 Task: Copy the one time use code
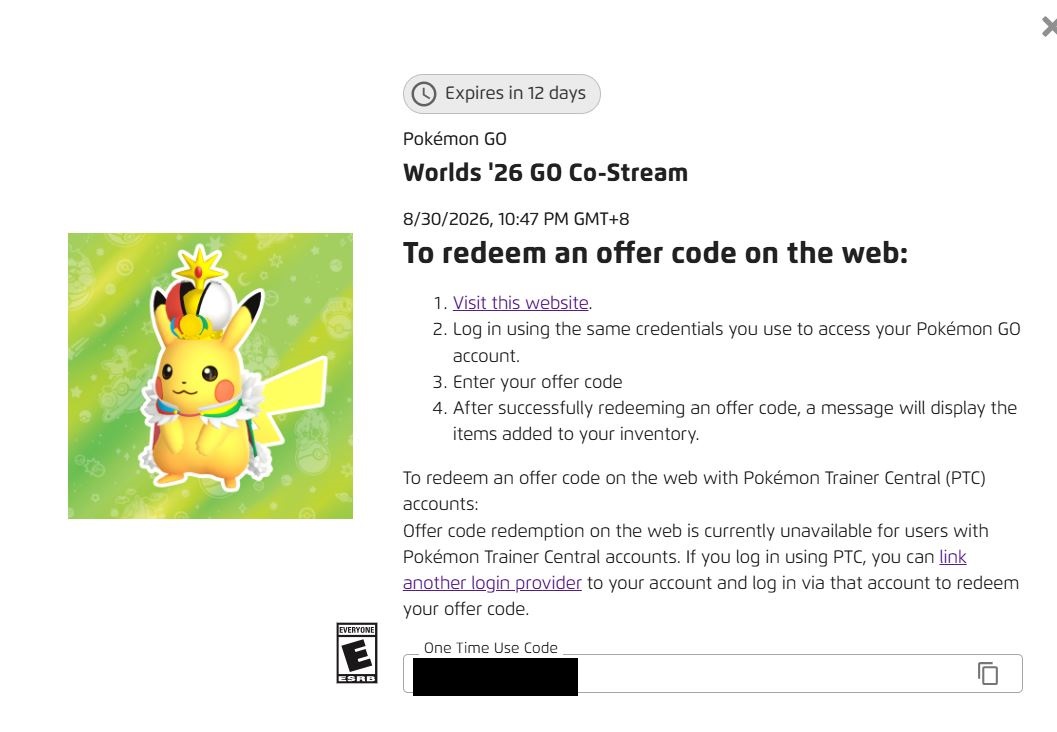[988, 673]
